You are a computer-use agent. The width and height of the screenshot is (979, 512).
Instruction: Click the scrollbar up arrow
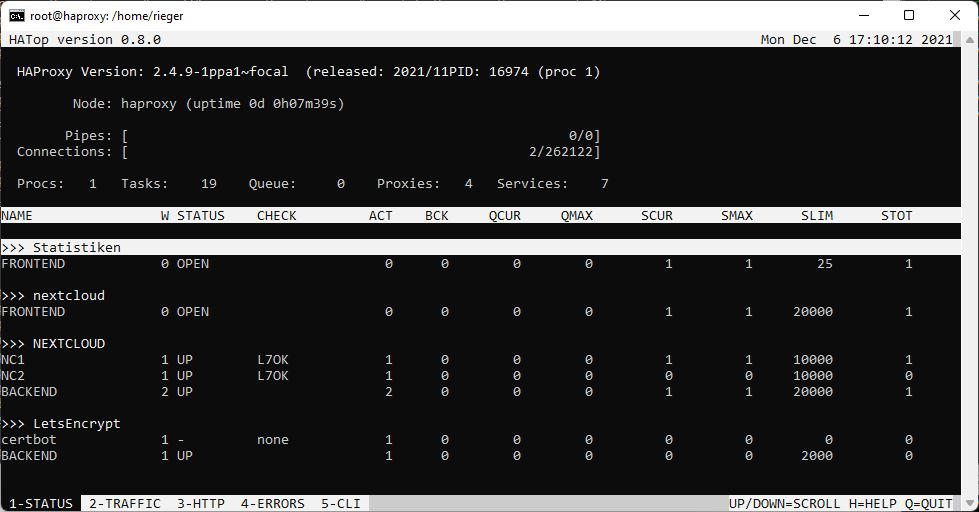coord(970,40)
